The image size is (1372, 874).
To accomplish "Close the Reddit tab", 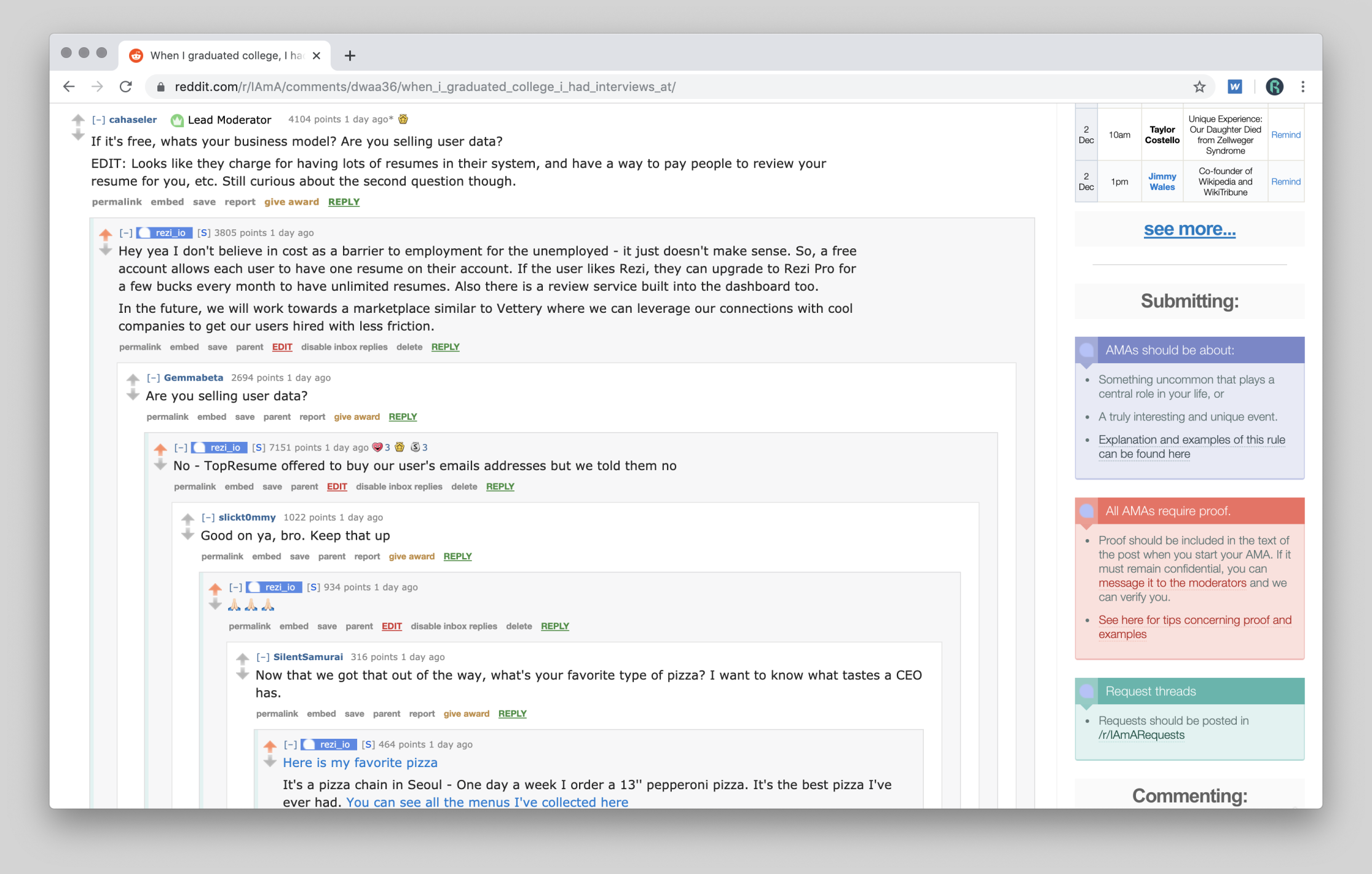I will click(317, 55).
